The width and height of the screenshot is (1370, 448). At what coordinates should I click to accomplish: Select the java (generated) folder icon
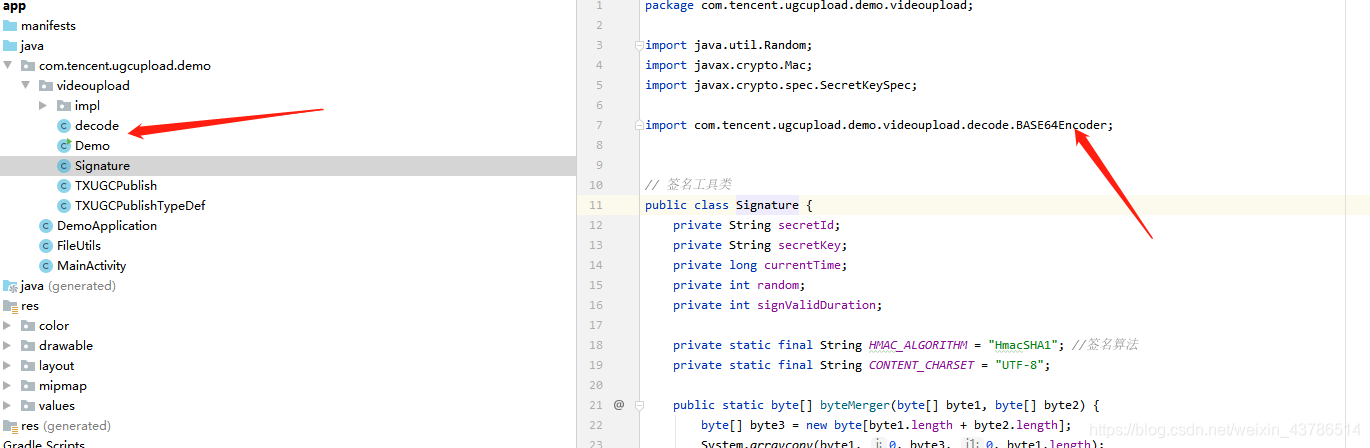(10, 286)
